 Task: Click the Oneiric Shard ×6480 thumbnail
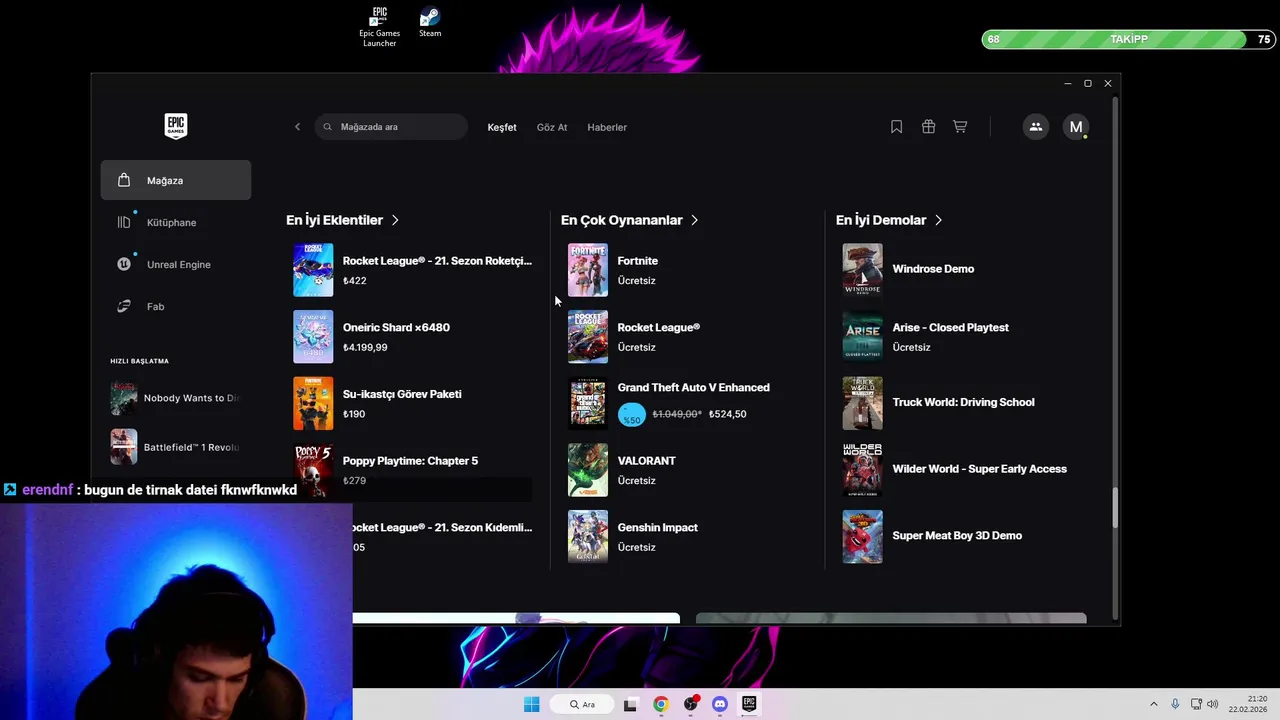point(313,337)
